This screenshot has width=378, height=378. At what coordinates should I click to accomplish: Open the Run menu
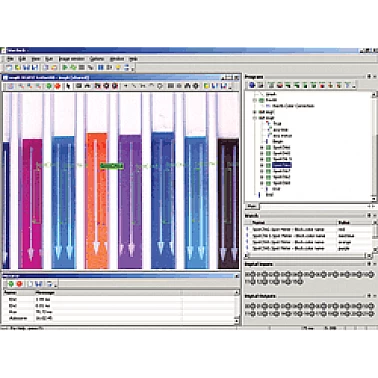coord(49,59)
